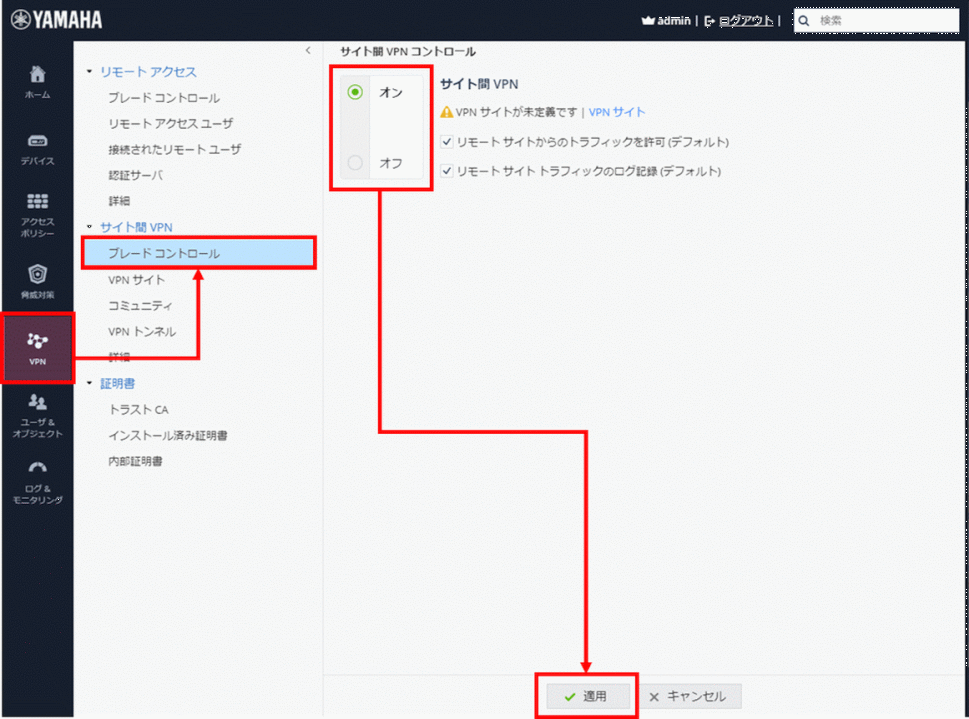Viewport: 969px width, 719px height.
Task: Click the YAMAHA logo
Action: click(x=57, y=20)
